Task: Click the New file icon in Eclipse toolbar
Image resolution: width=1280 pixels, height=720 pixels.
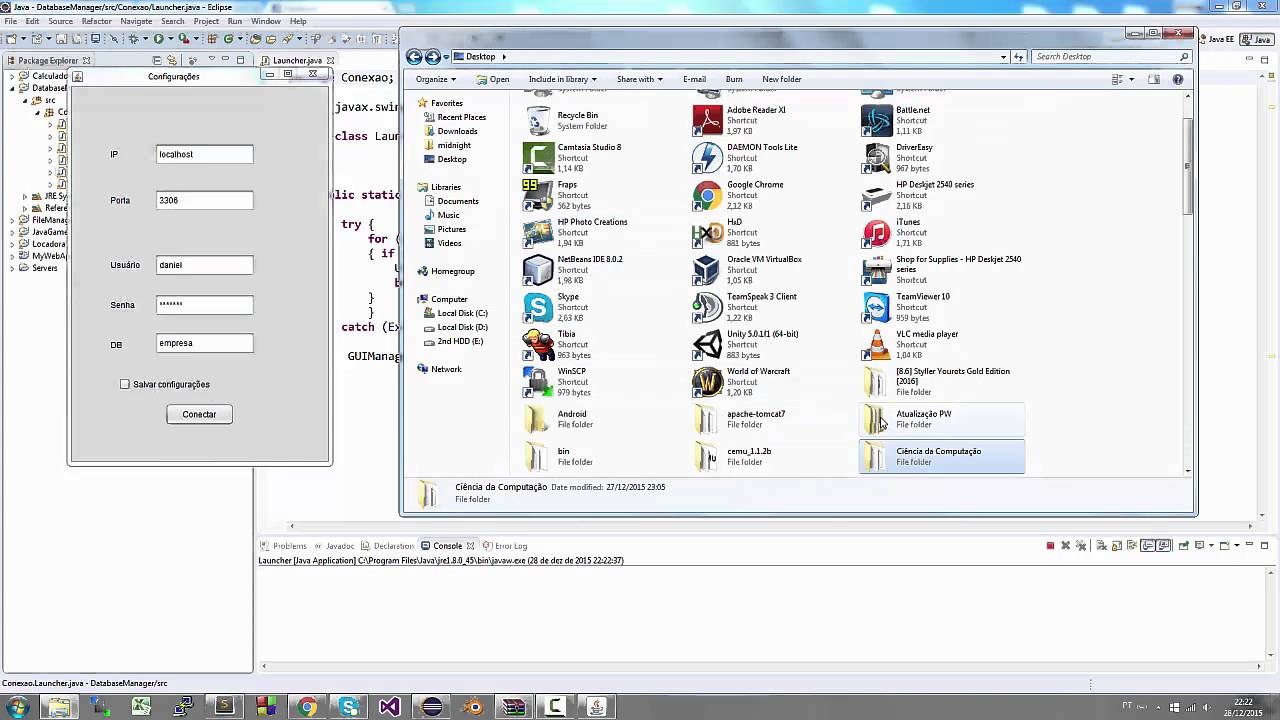Action: 11,39
